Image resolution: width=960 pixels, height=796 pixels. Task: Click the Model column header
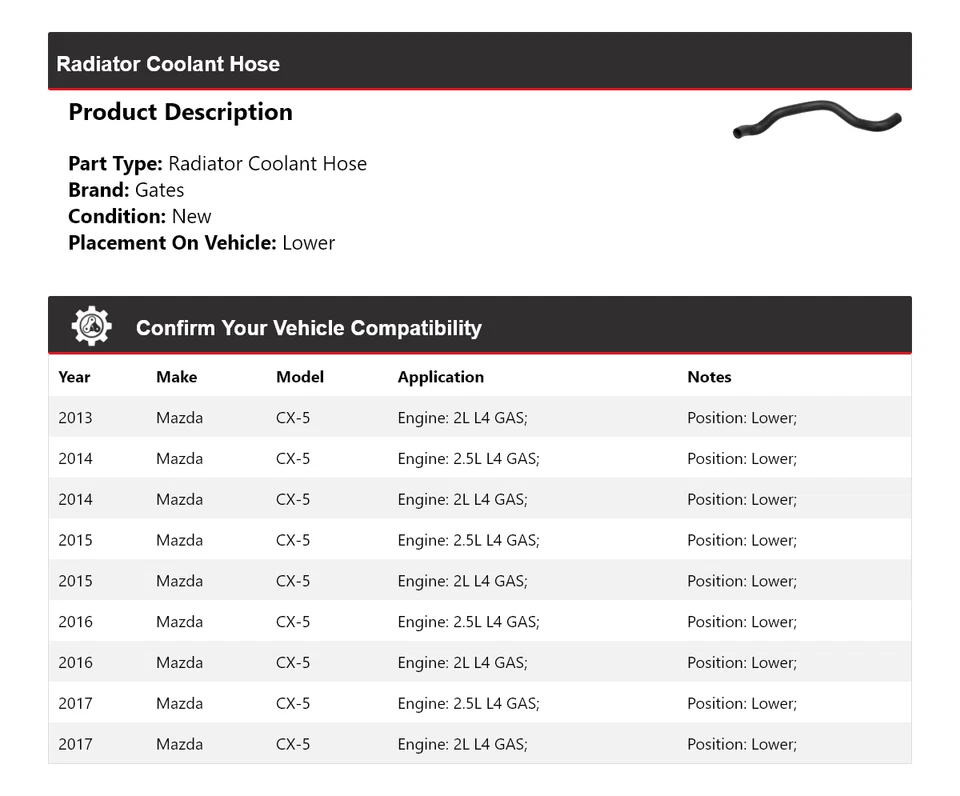[x=300, y=377]
